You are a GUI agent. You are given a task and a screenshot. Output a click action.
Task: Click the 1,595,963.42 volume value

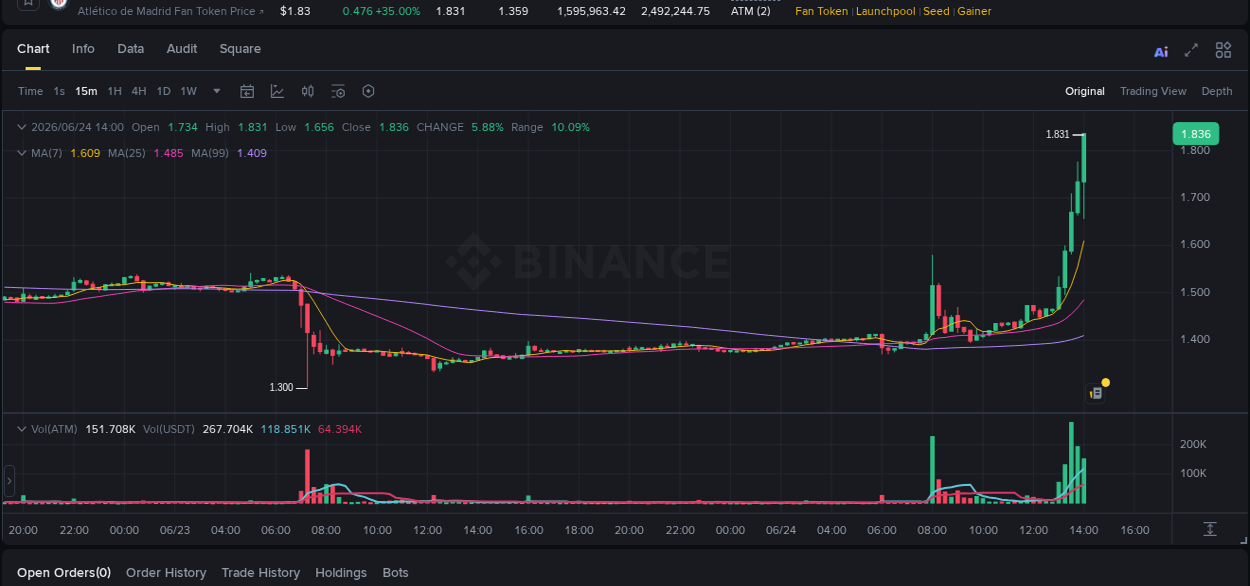[591, 11]
